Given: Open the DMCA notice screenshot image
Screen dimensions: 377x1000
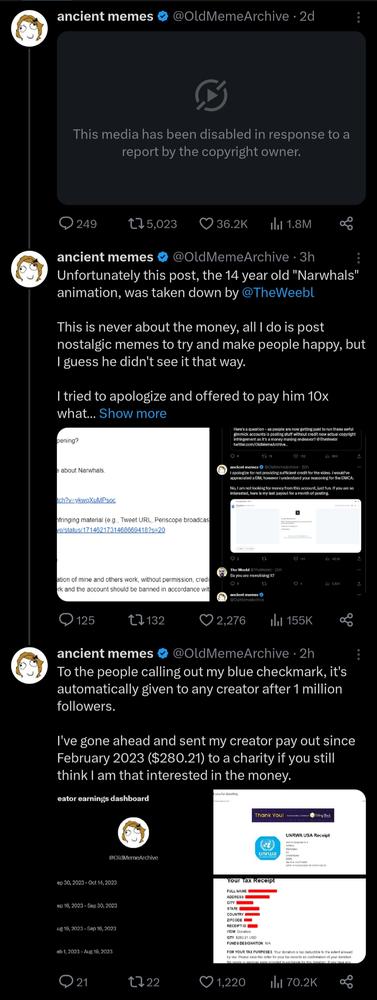Looking at the screenshot, I should (x=133, y=514).
